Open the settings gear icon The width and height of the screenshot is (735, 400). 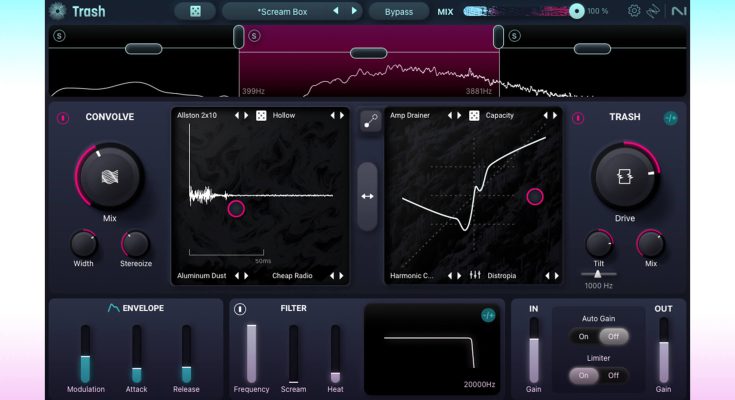(633, 11)
